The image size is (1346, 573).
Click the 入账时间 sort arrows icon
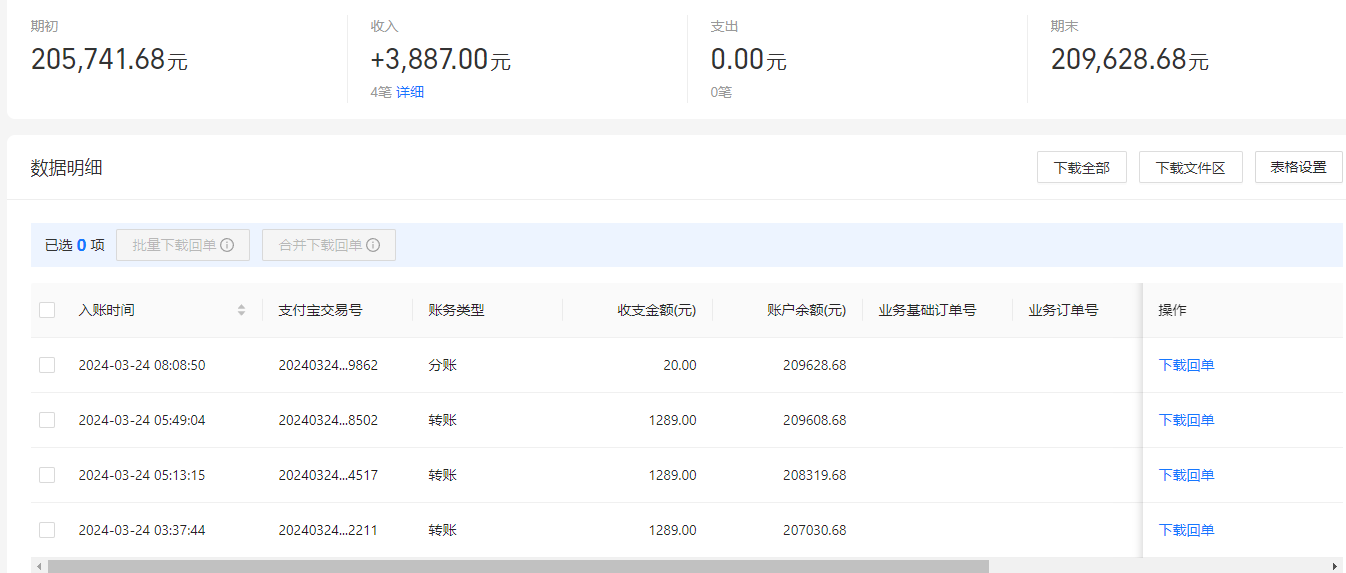[x=241, y=310]
